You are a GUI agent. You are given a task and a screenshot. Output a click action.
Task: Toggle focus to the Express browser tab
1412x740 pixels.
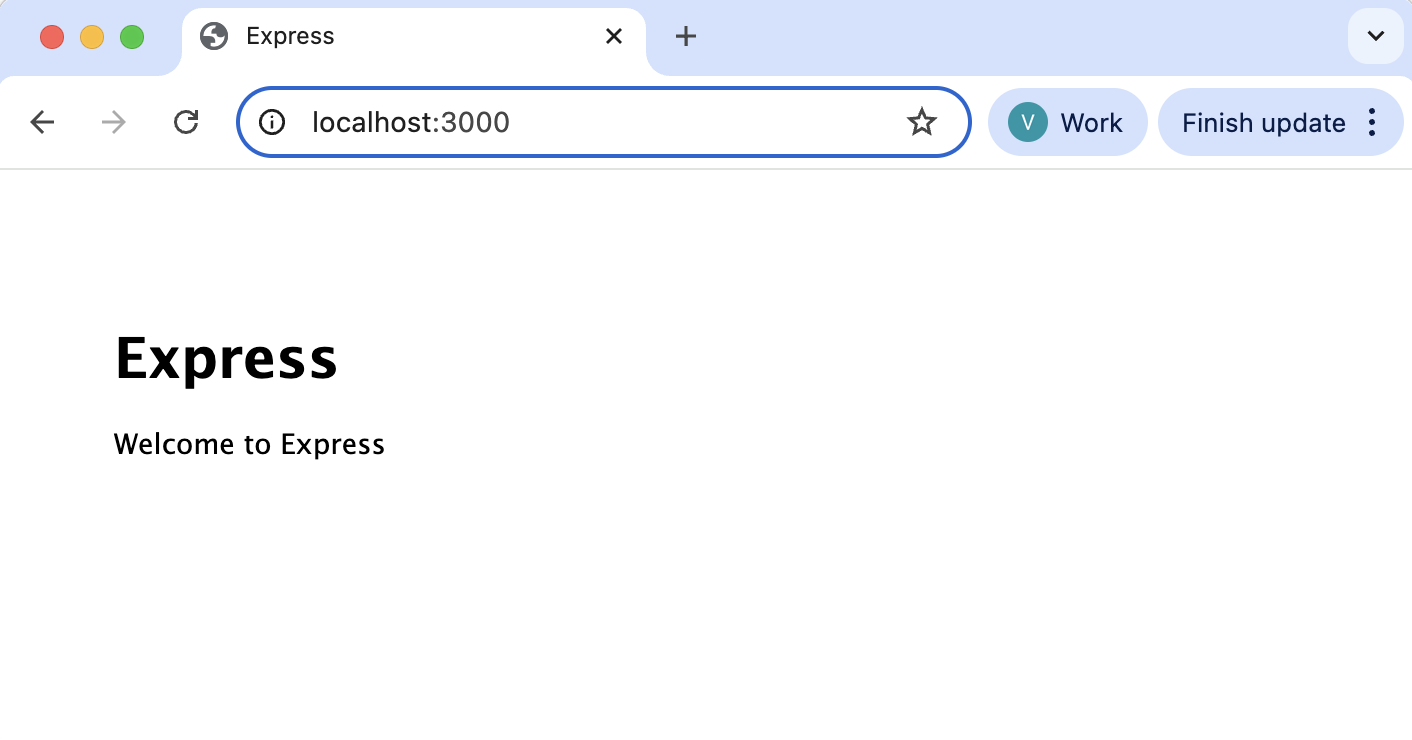coord(400,36)
